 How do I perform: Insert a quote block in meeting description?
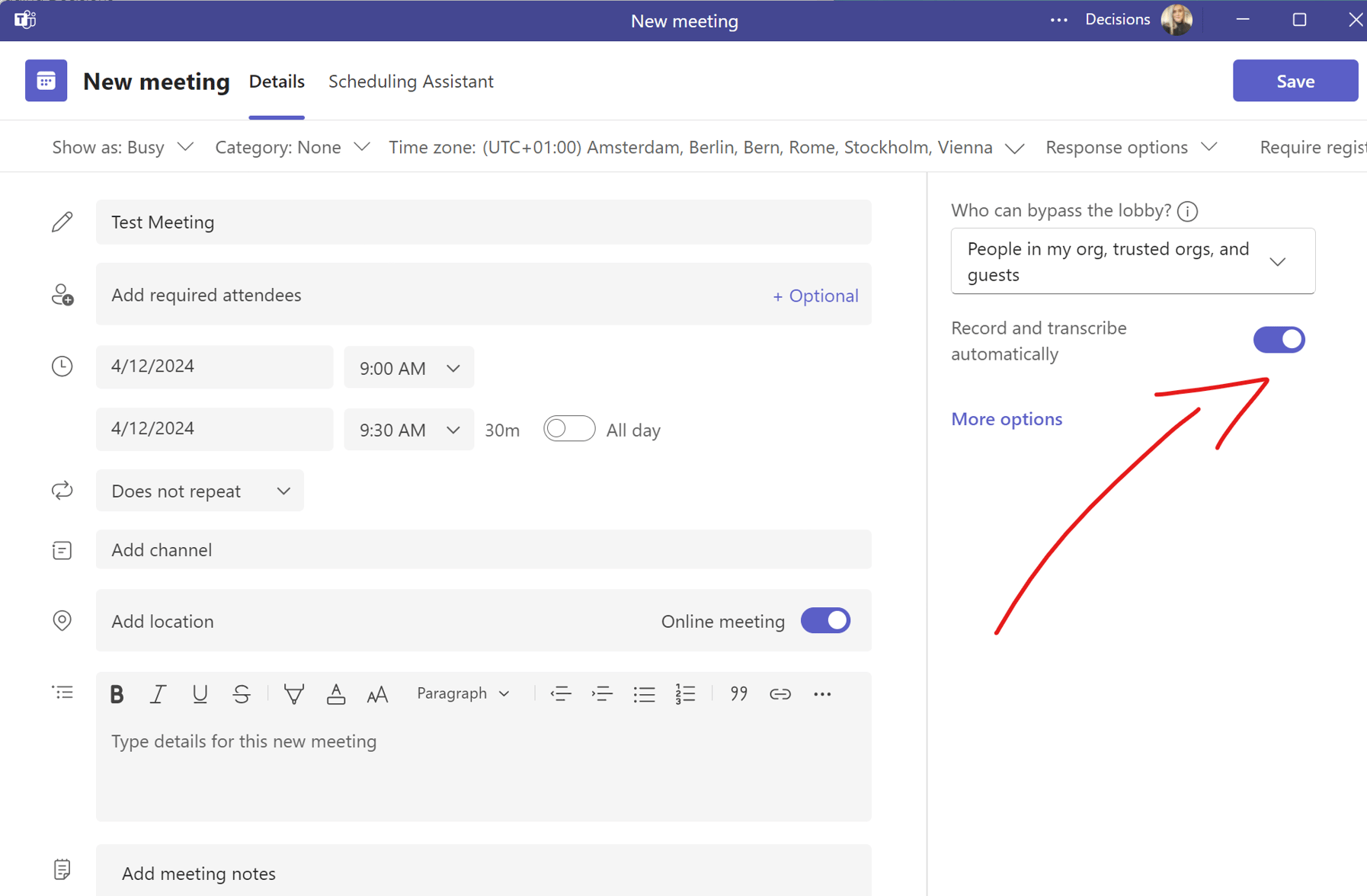coord(738,693)
